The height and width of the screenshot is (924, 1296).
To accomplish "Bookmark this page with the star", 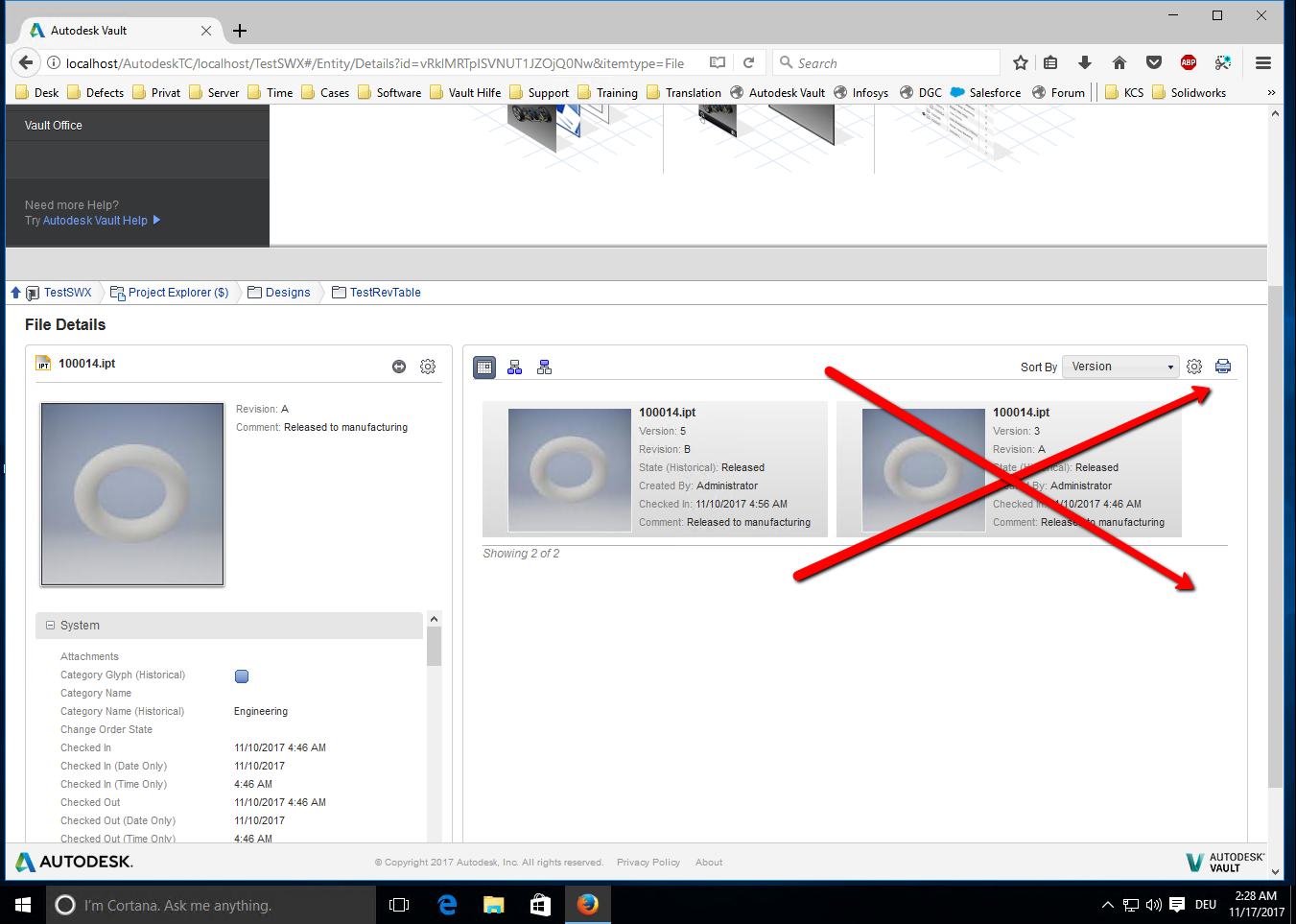I will coord(1021,63).
